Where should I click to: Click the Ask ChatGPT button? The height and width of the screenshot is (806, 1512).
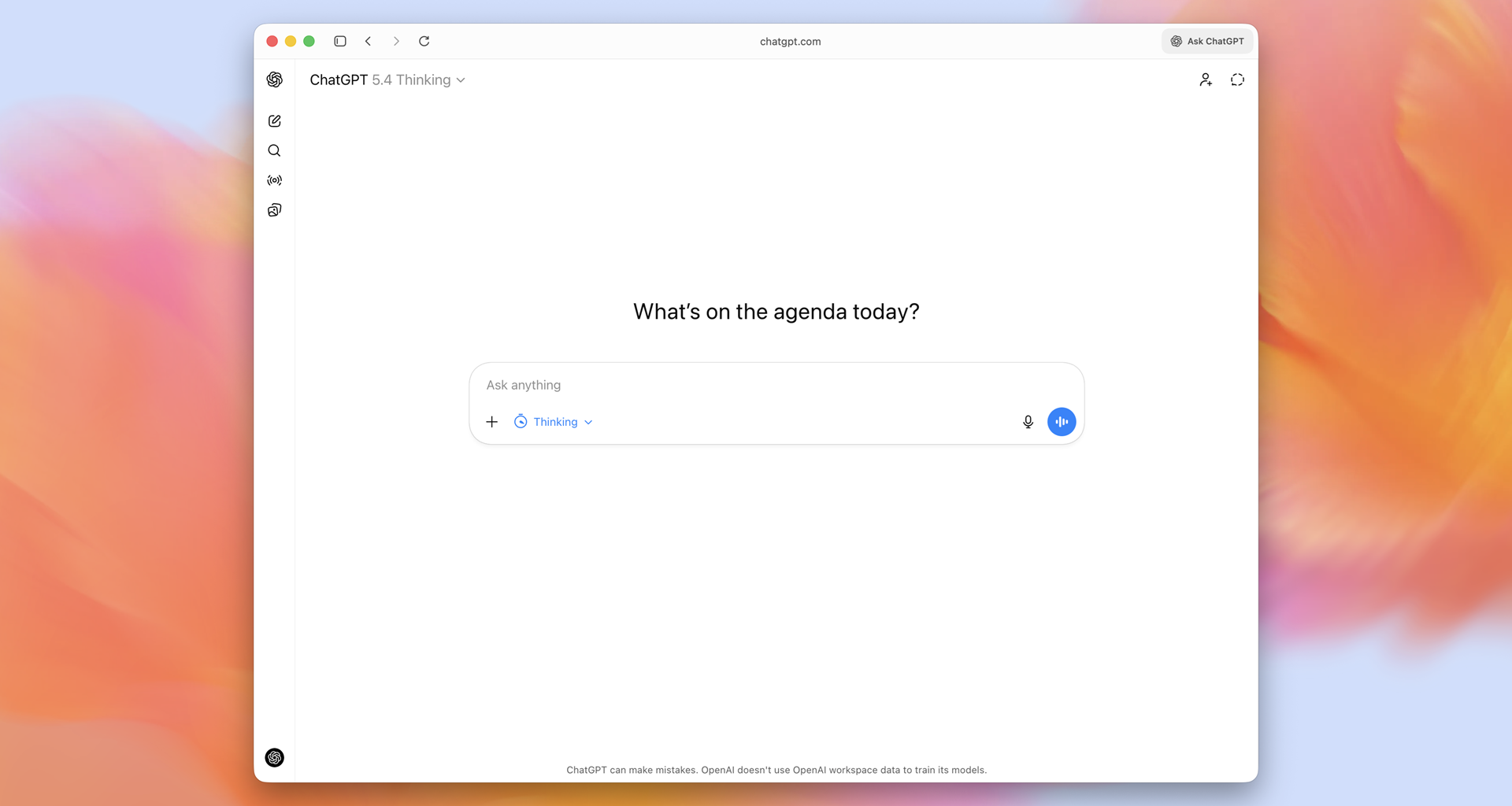pos(1206,41)
